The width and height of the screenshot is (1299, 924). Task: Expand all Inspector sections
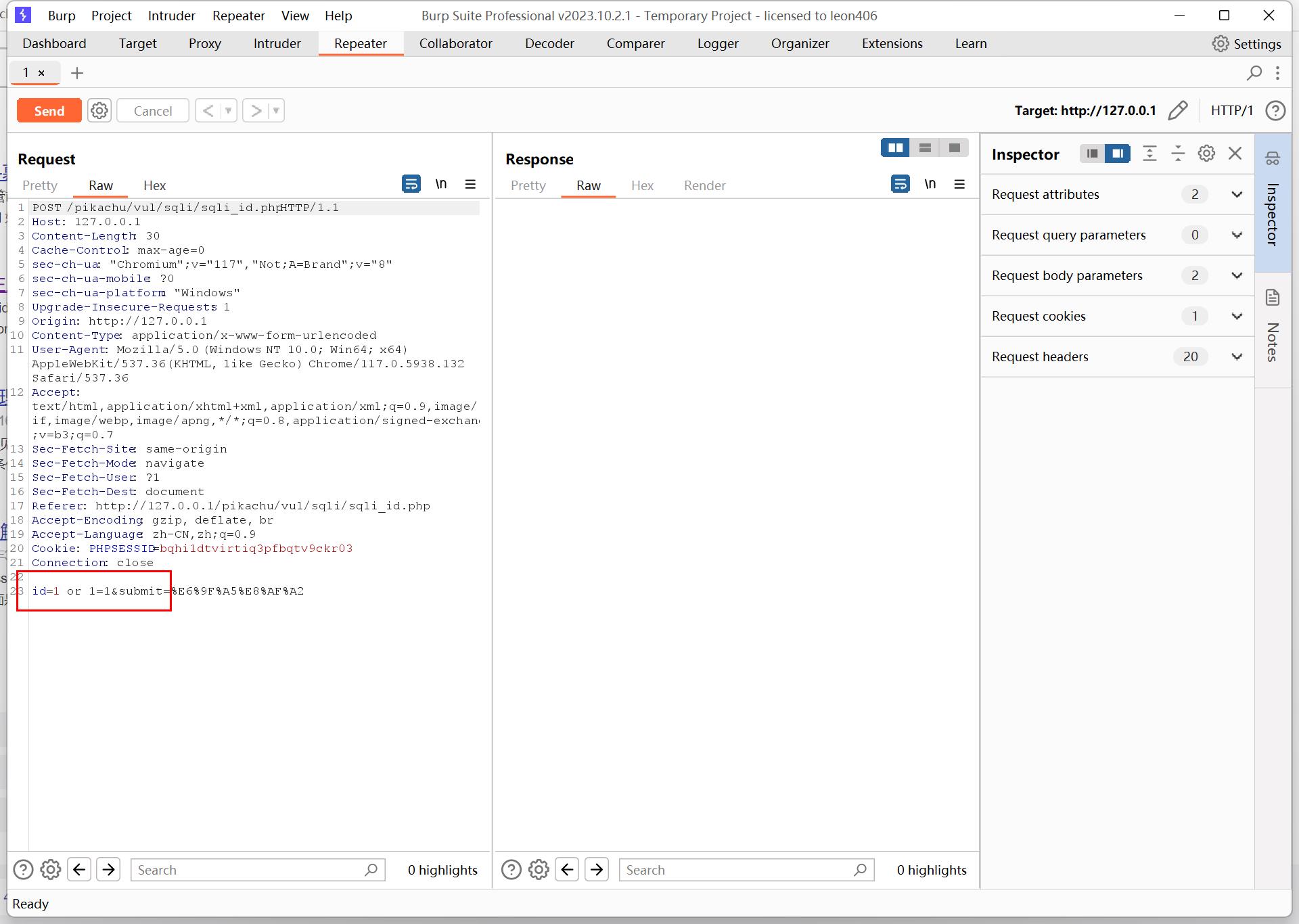[x=1149, y=154]
